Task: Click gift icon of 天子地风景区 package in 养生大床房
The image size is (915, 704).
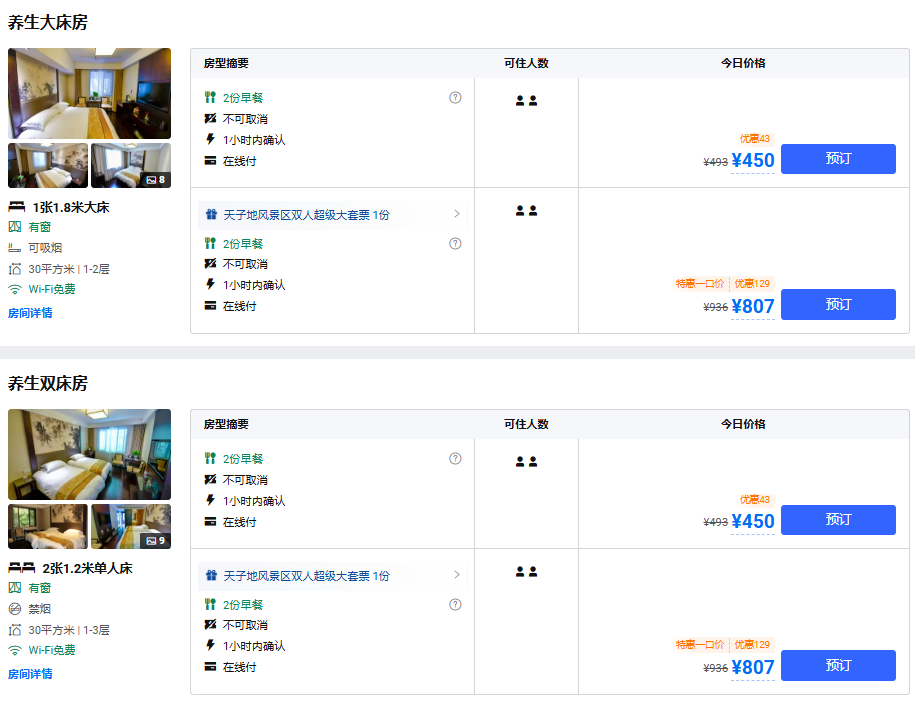Action: pos(210,215)
